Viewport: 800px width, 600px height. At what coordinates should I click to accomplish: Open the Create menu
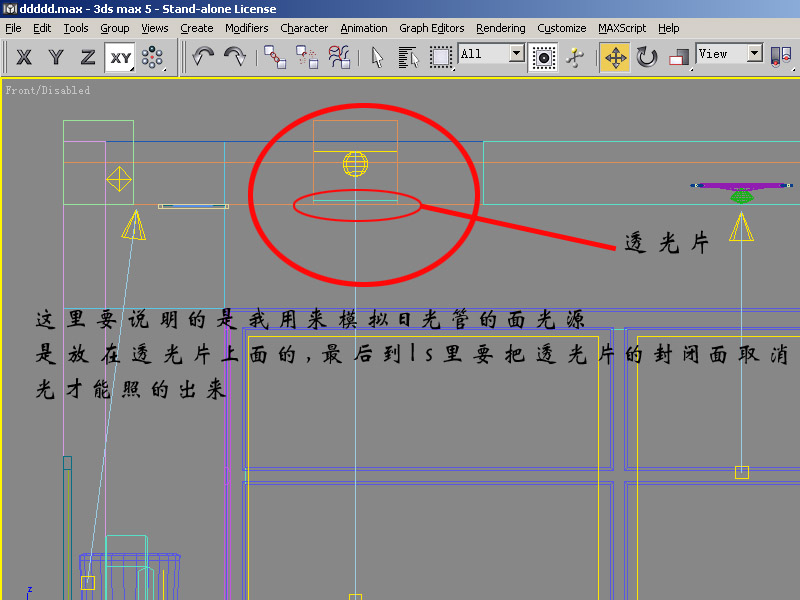[x=196, y=28]
